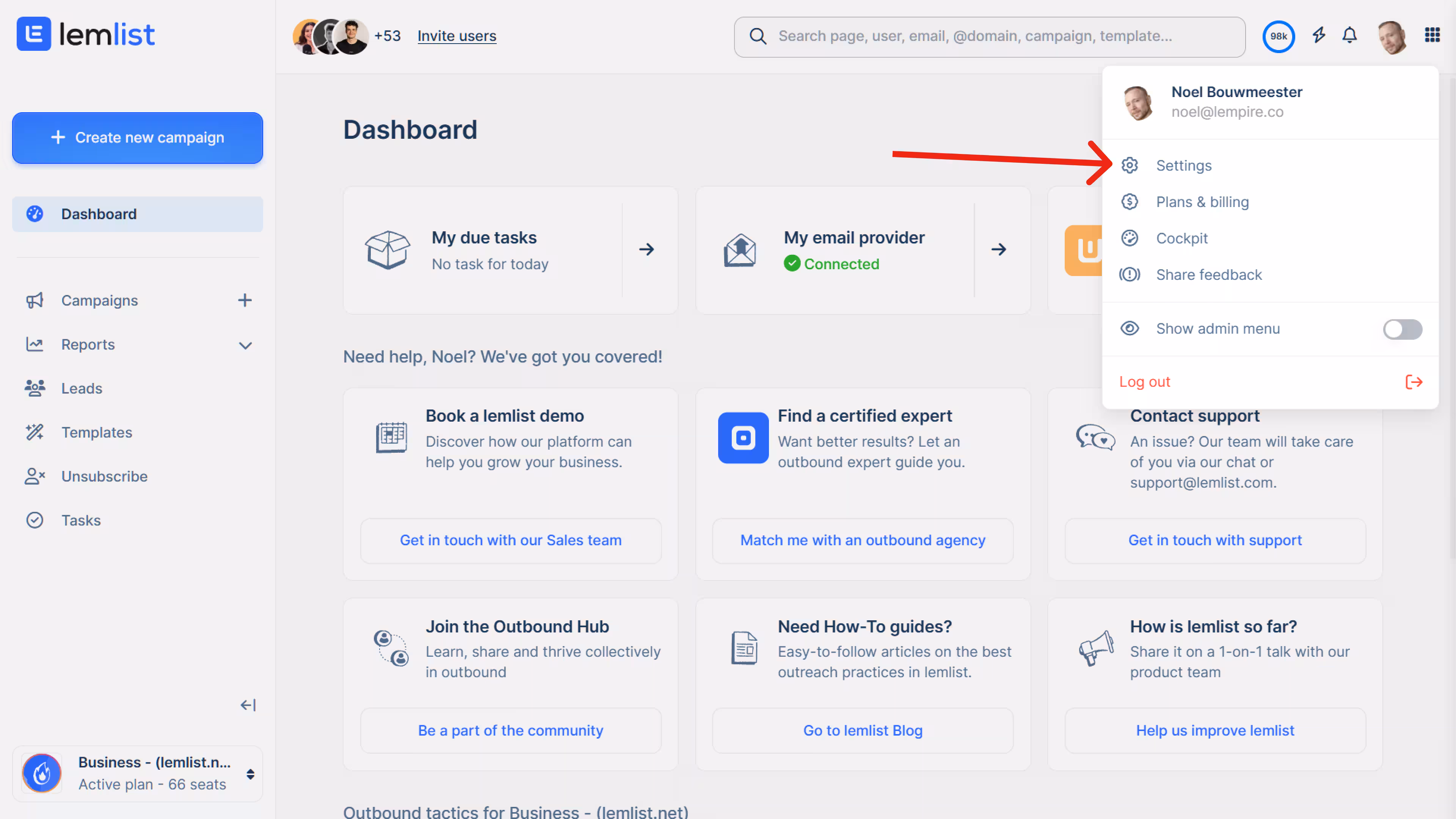This screenshot has width=1456, height=819.
Task: Click the Log out exit icon
Action: pos(1414,382)
